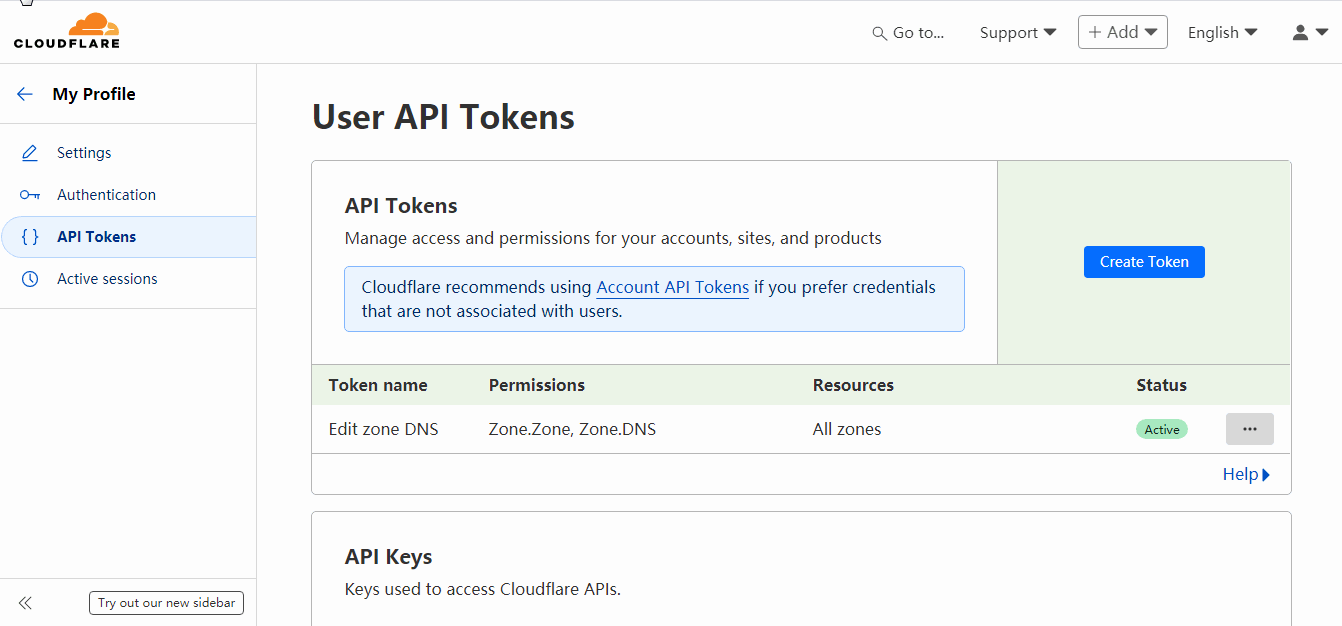Click the Active status badge

coord(1162,429)
